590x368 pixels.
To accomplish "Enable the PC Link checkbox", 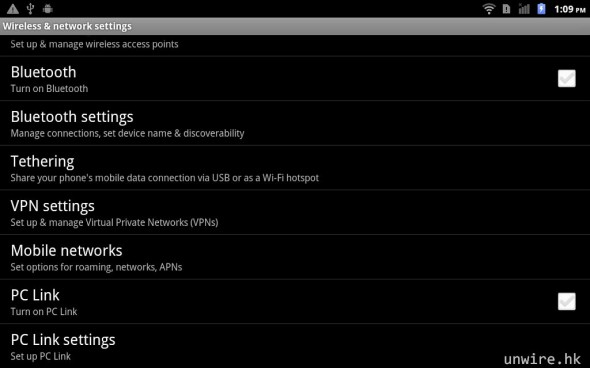I will [x=567, y=301].
